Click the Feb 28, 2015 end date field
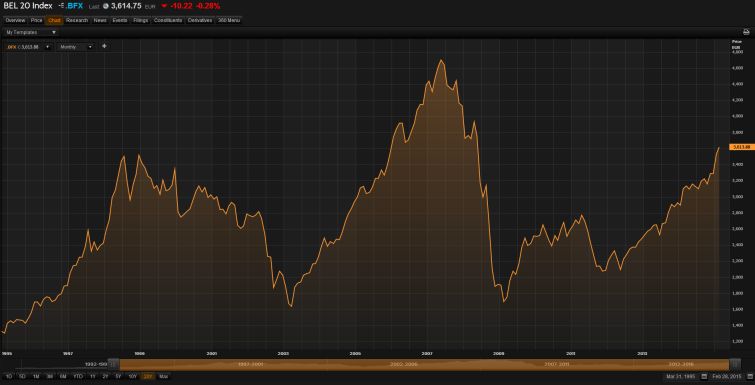The width and height of the screenshot is (755, 385). [x=727, y=376]
